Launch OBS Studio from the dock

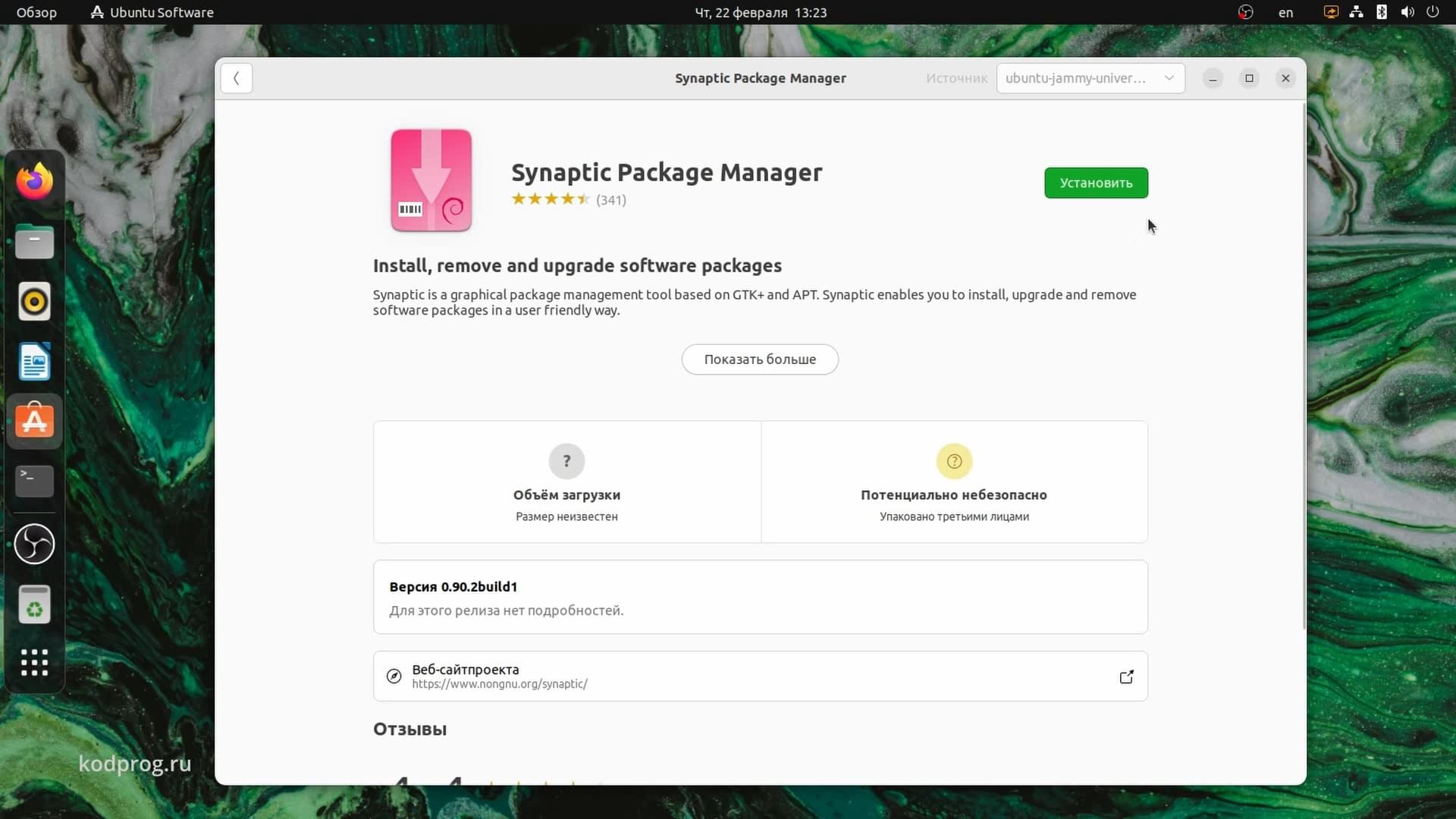[34, 544]
